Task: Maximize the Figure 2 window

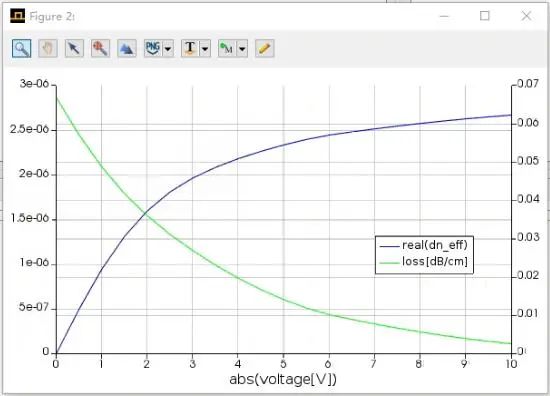Action: point(485,16)
